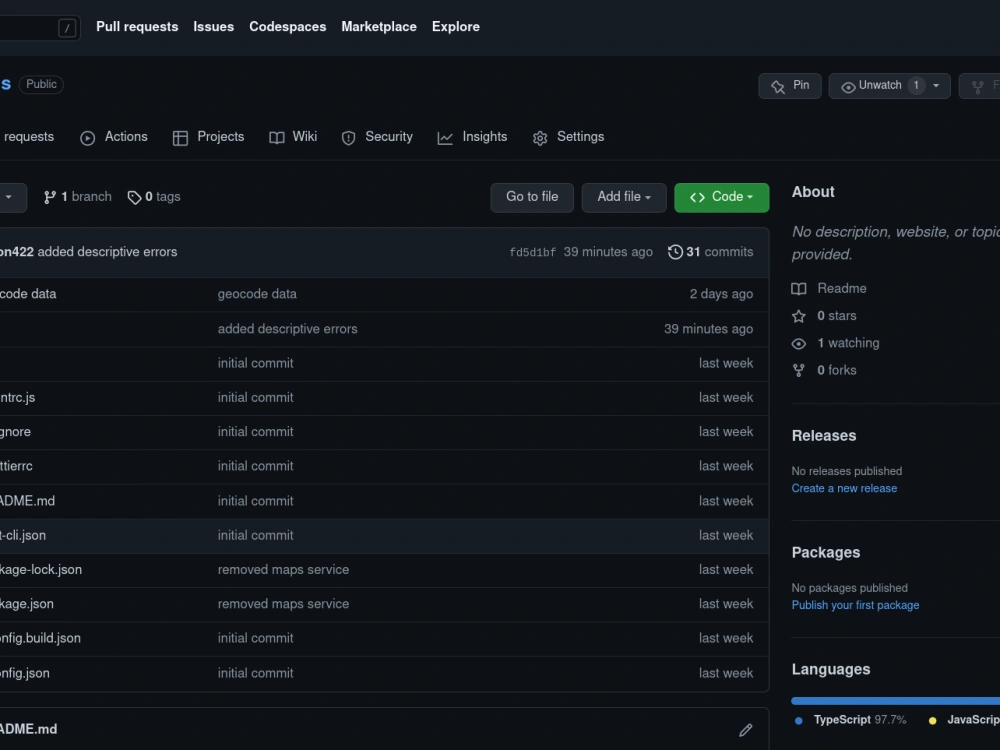This screenshot has height=750, width=1000.
Task: Open the Packages heading
Action: point(826,552)
